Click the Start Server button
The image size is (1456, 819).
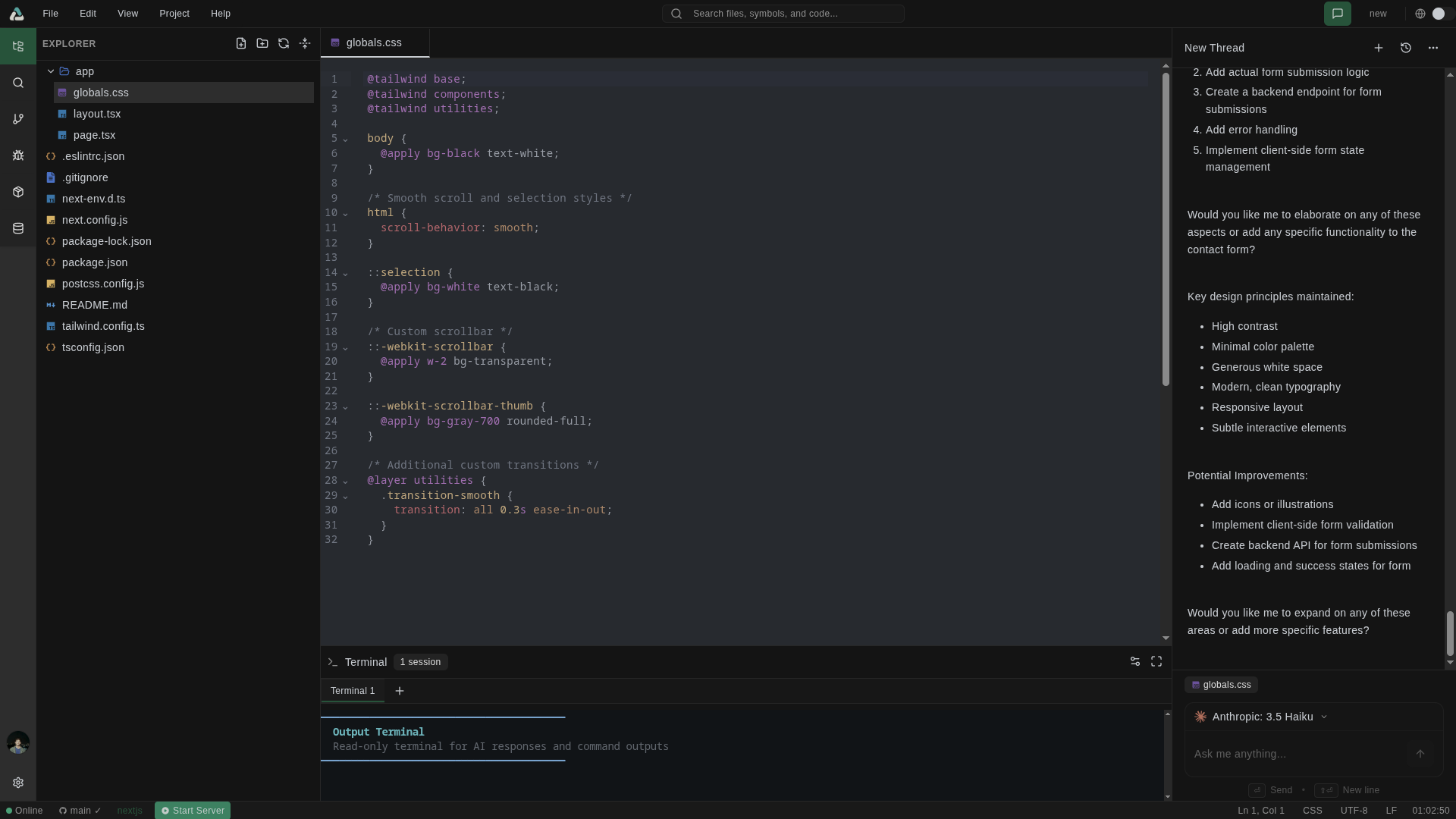[193, 811]
